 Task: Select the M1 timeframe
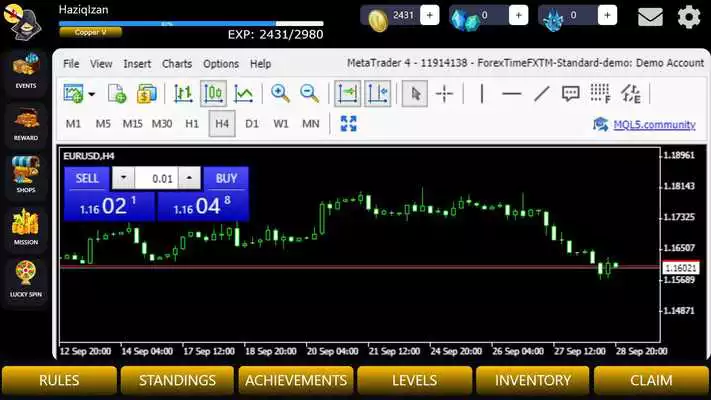[x=73, y=124]
